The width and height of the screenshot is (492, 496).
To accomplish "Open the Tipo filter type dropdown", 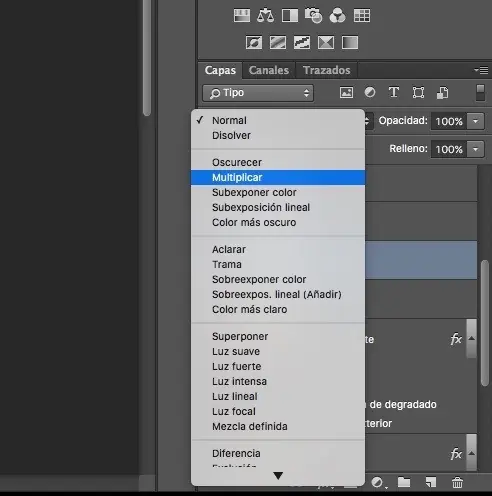I will click(258, 93).
